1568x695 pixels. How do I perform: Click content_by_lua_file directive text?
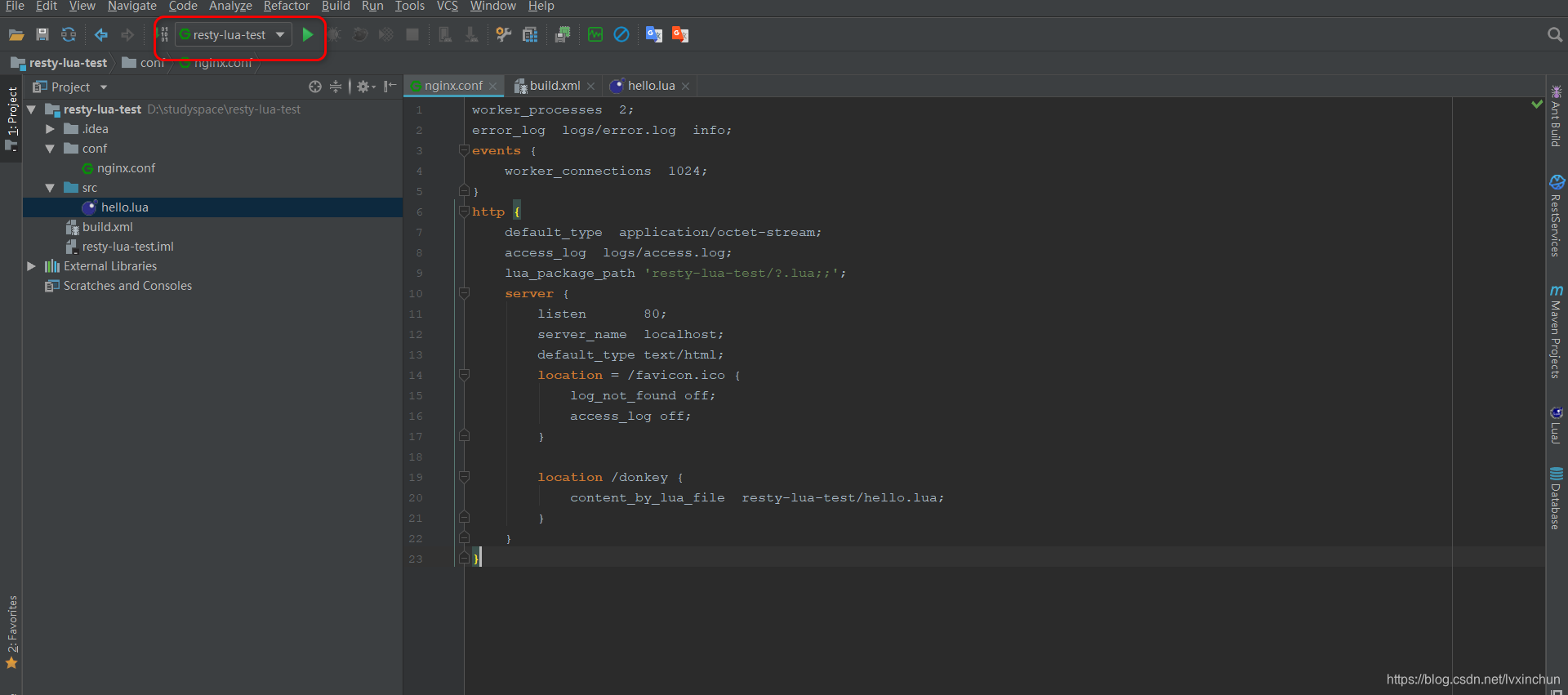click(x=648, y=497)
